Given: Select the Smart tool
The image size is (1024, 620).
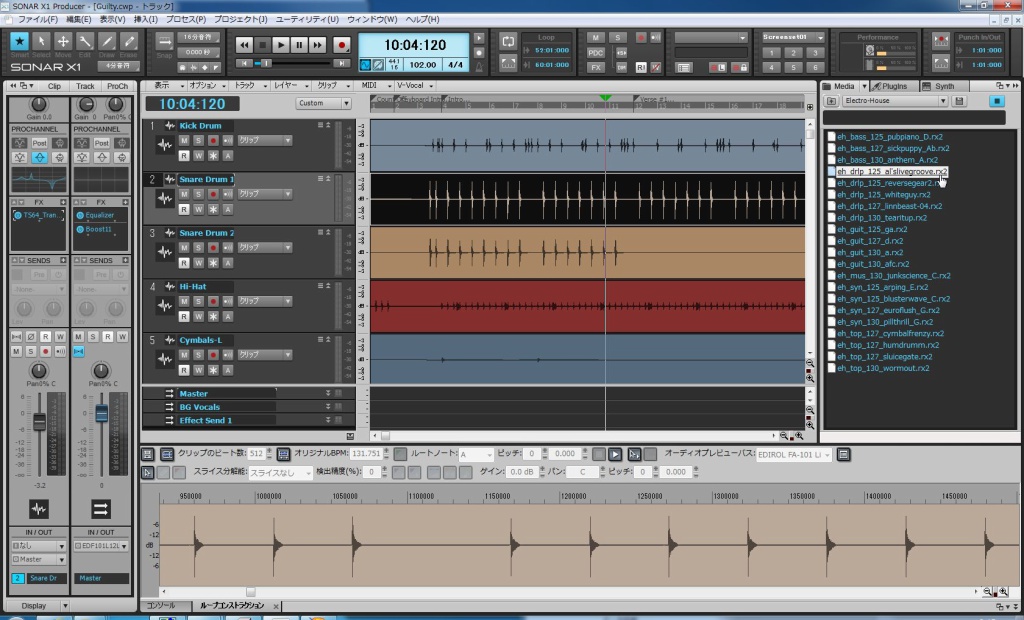Looking at the screenshot, I should [x=19, y=42].
